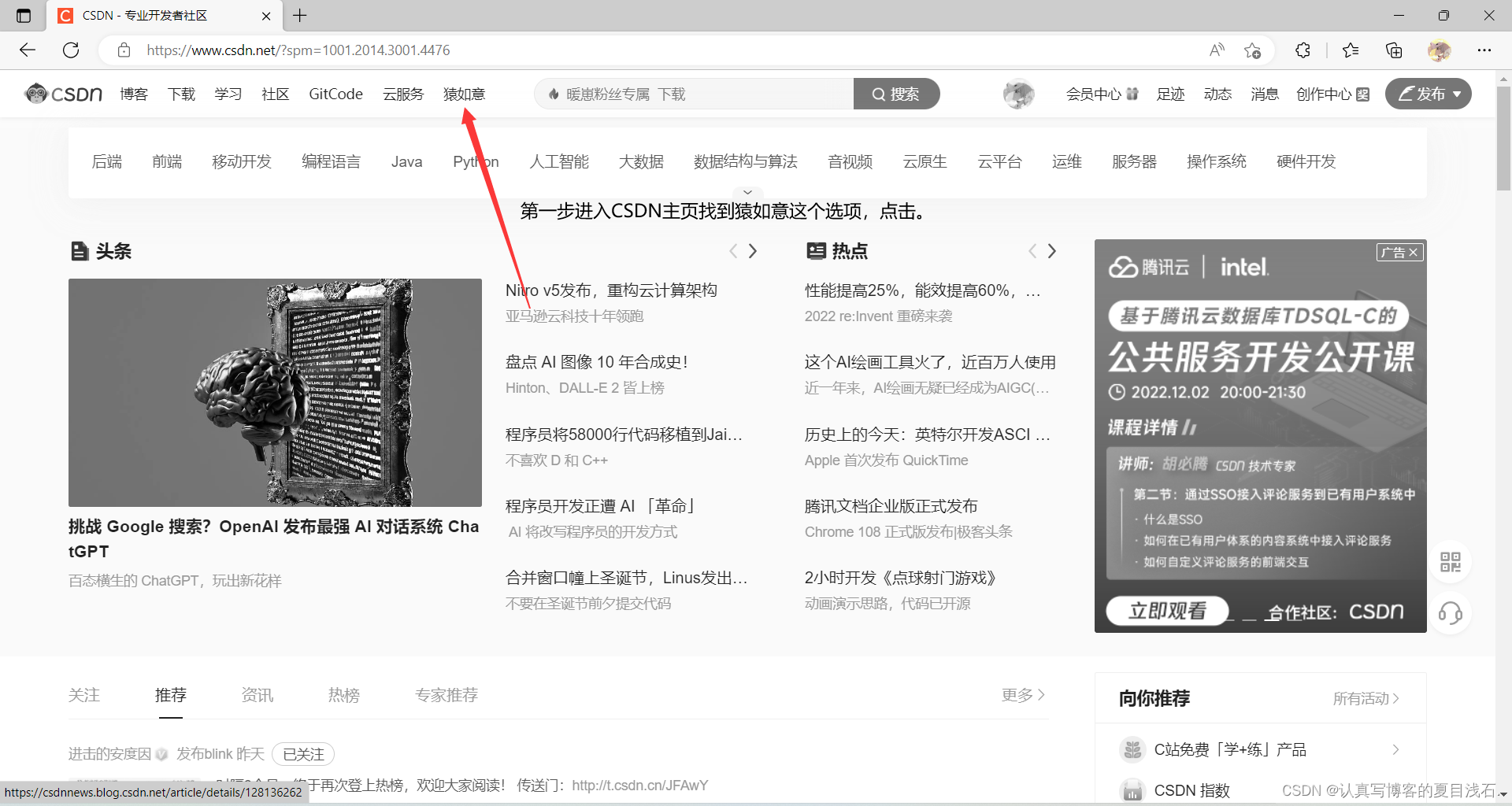Click the CSDN logo
This screenshot has width=1512, height=806.
pyautogui.click(x=64, y=94)
